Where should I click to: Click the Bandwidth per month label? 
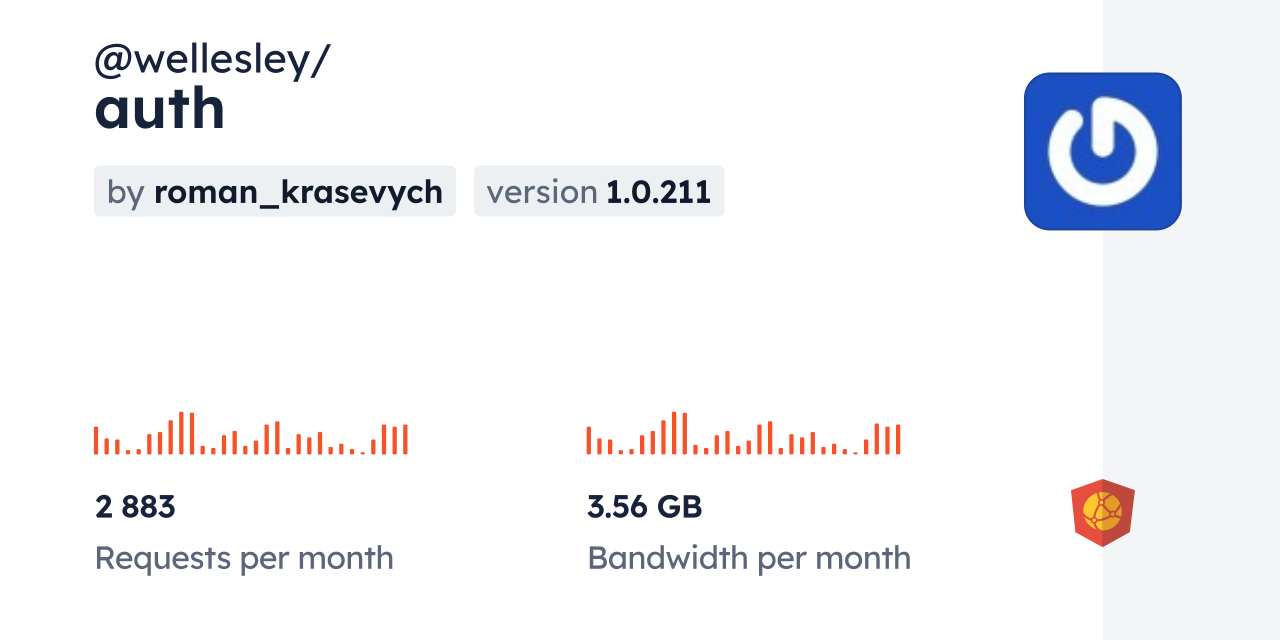coord(748,557)
